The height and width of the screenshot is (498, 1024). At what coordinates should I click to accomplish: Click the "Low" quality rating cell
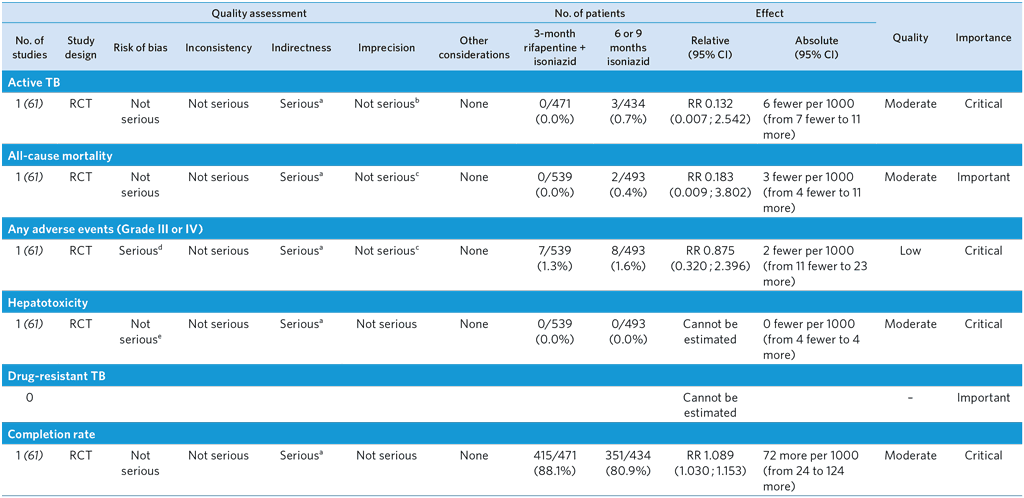[909, 251]
